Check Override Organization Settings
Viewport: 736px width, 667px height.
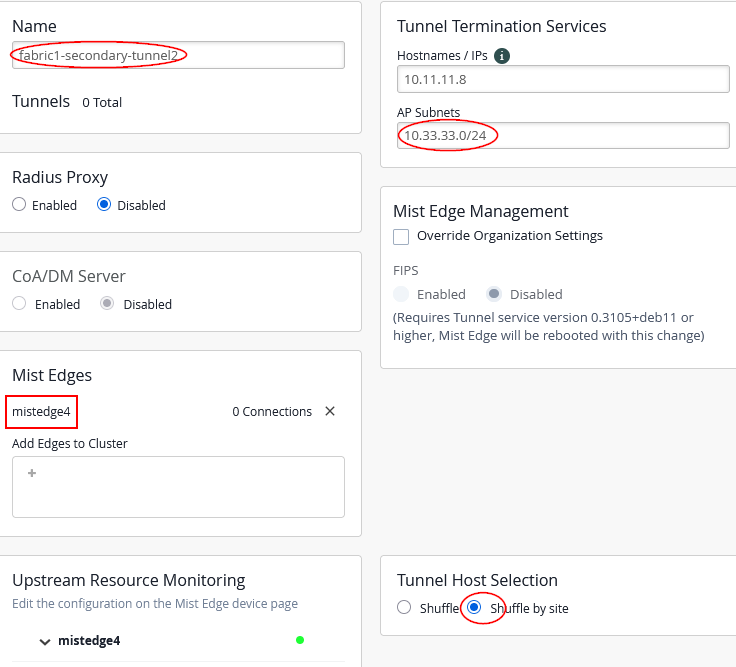401,236
